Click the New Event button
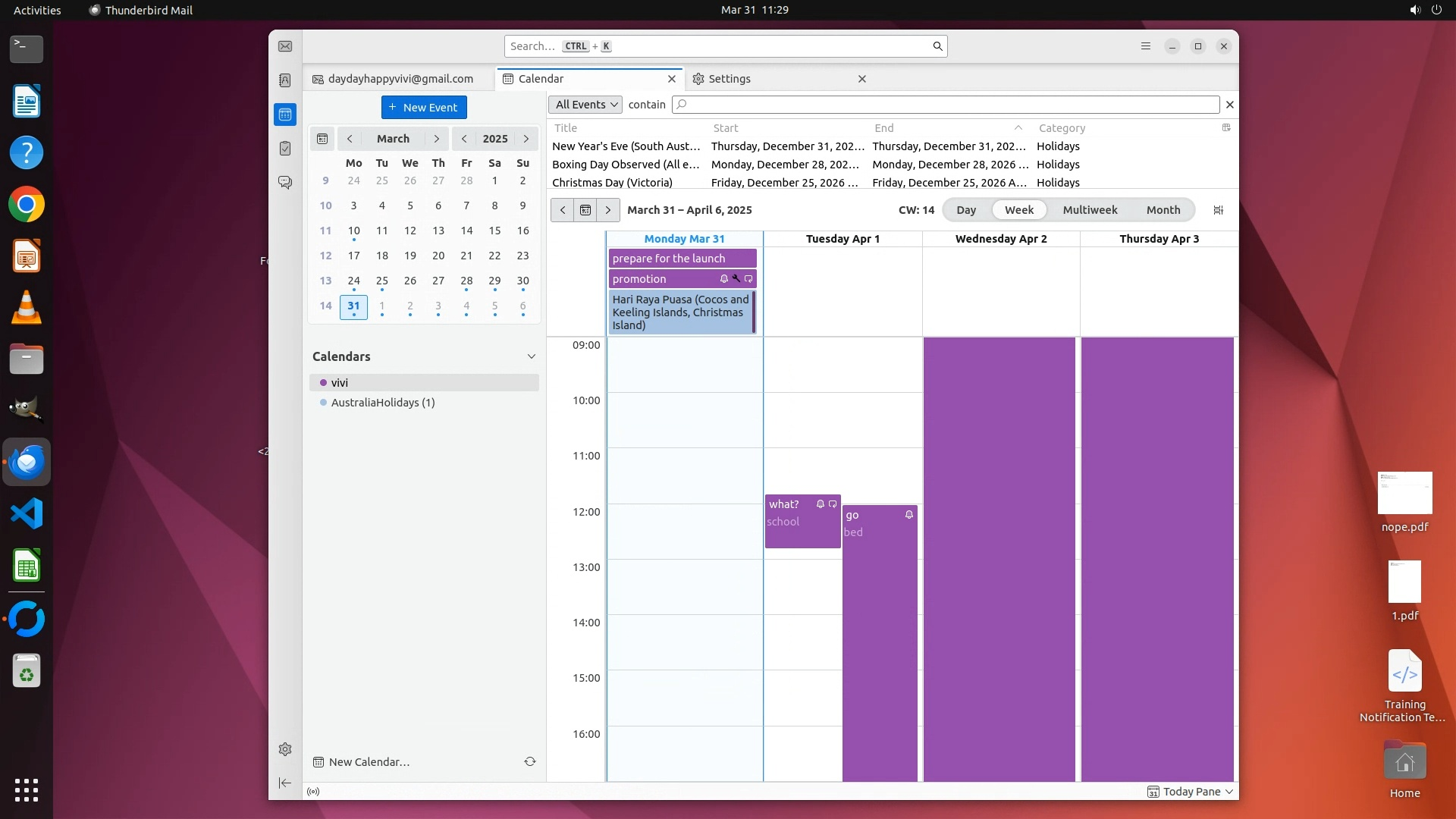Image resolution: width=1456 pixels, height=819 pixels. (x=424, y=108)
